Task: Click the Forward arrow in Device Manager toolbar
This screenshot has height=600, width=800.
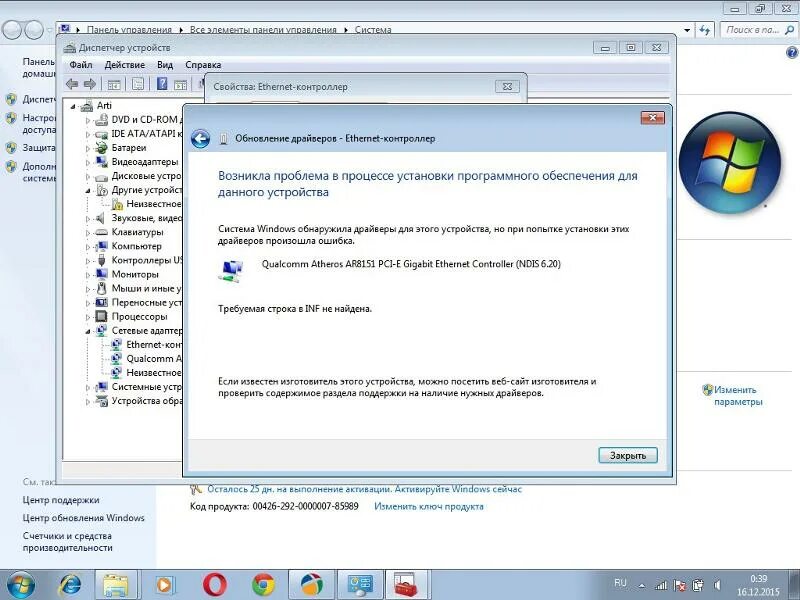Action: [90, 84]
